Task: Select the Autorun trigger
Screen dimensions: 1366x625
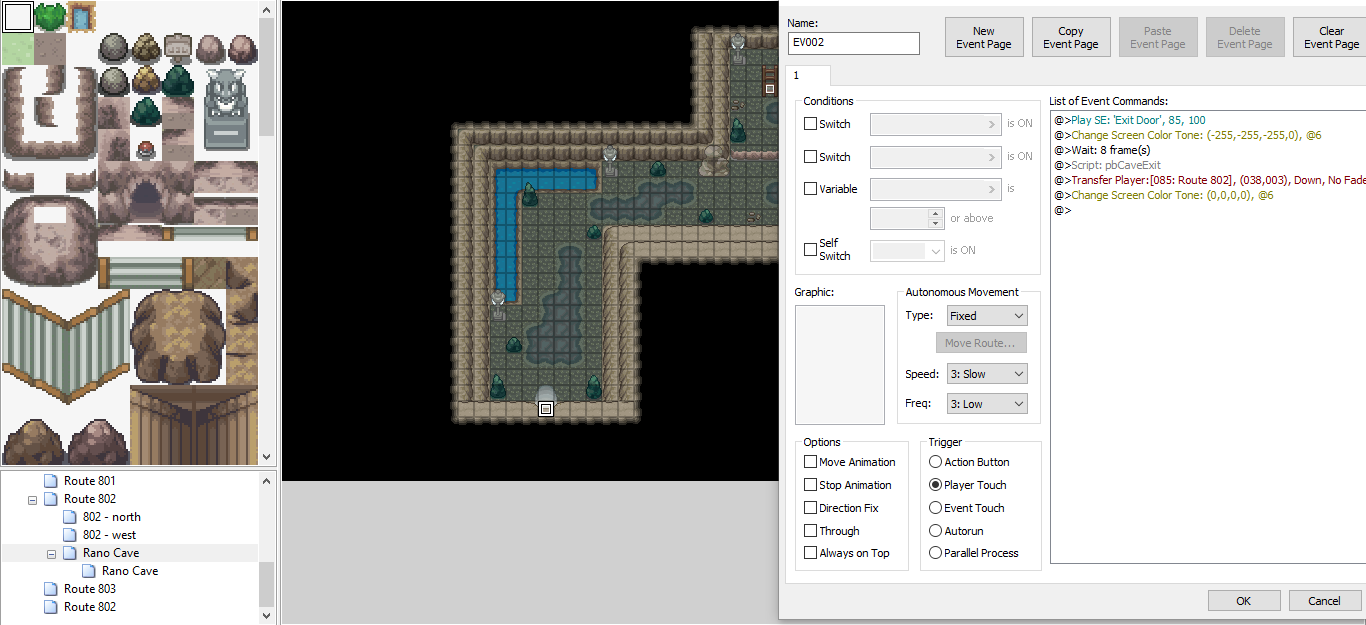Action: point(936,531)
